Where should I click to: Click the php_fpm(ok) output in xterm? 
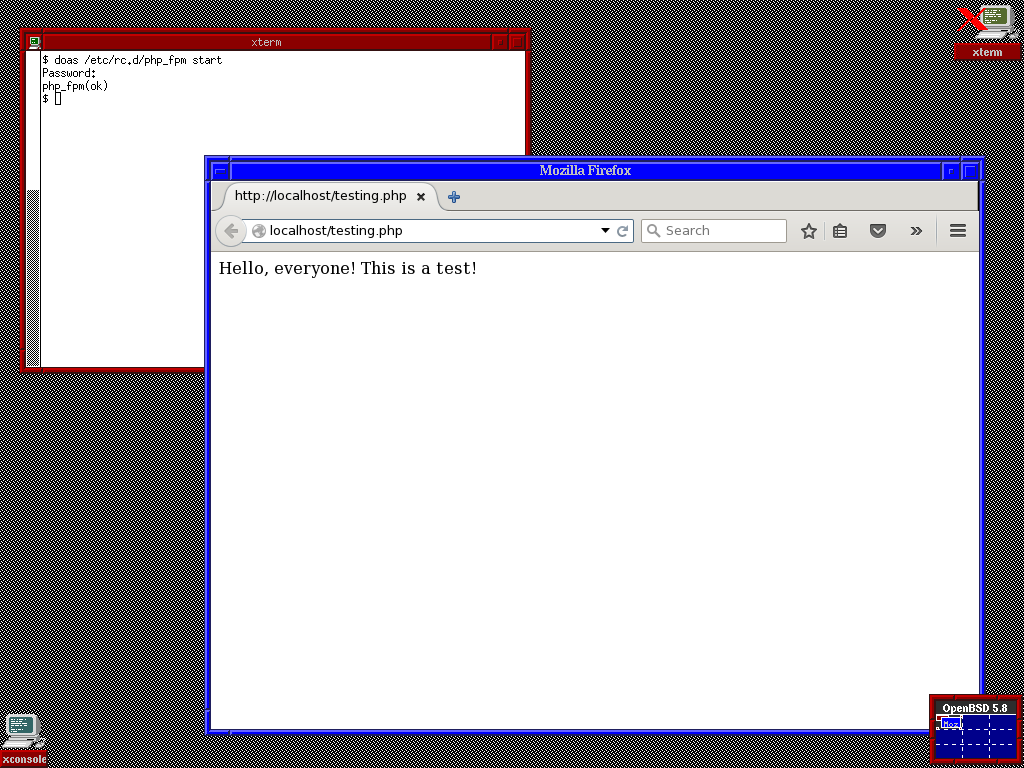[74, 86]
